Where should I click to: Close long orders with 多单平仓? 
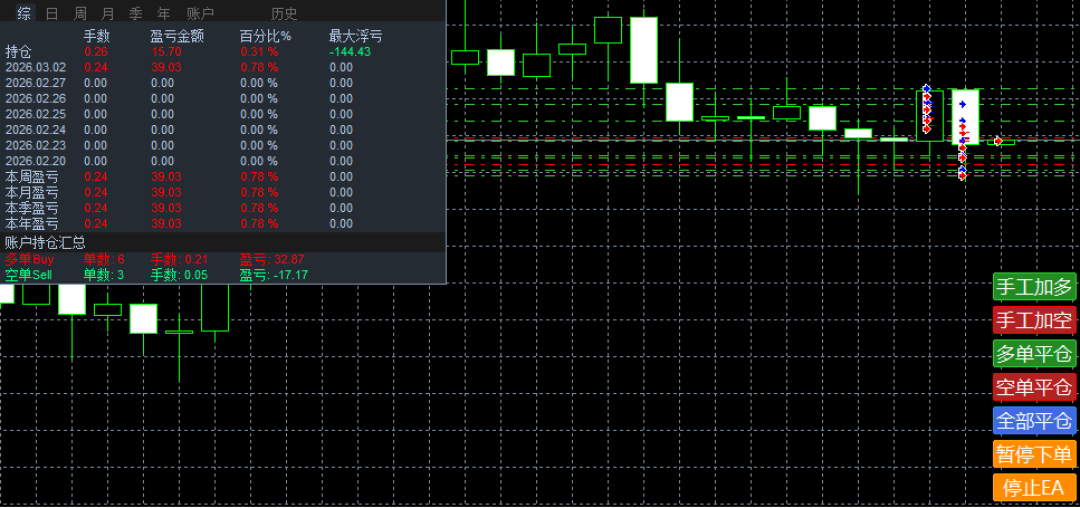click(x=1034, y=354)
